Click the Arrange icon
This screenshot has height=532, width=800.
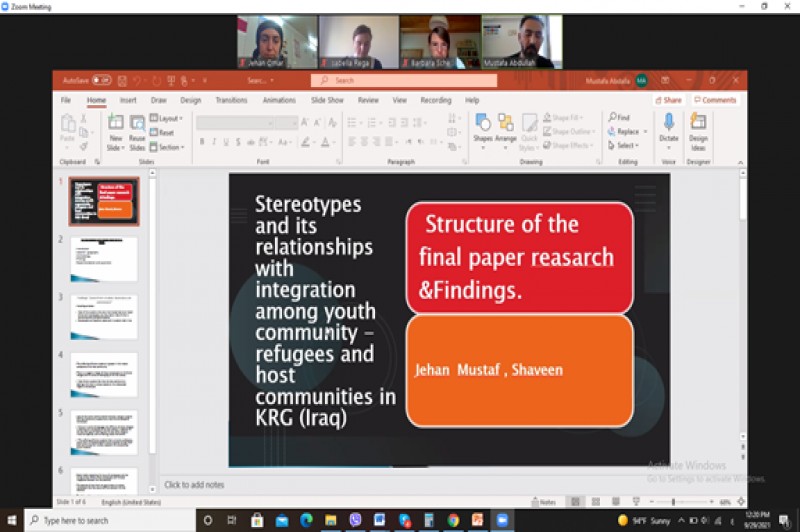506,128
